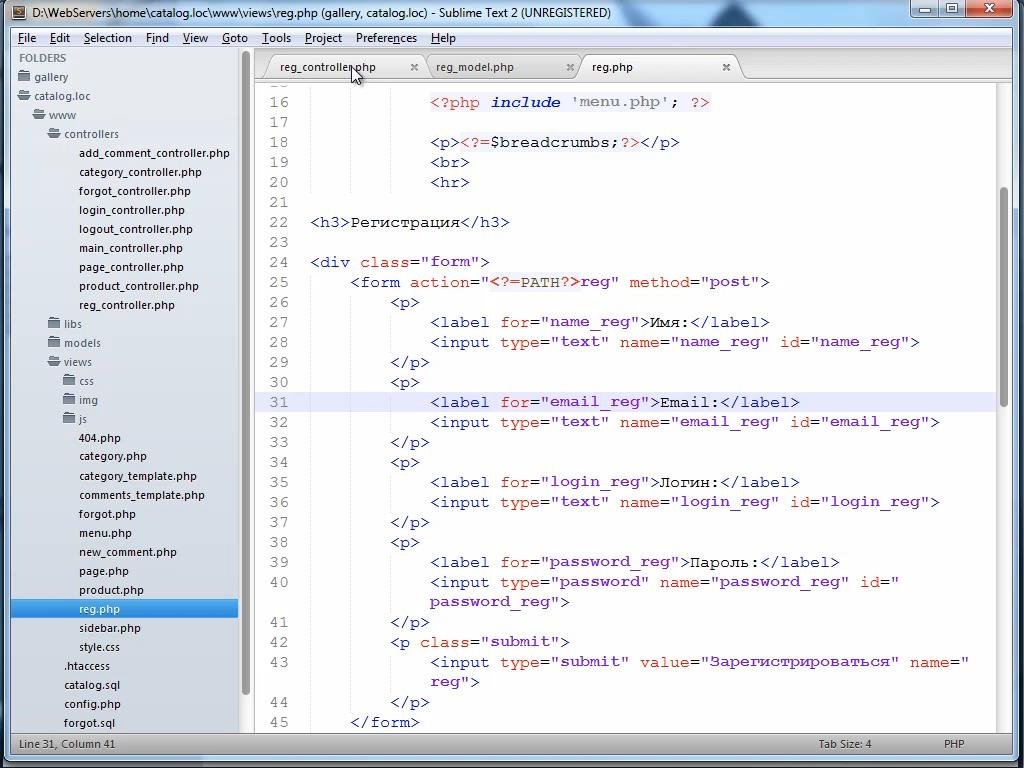Image resolution: width=1024 pixels, height=768 pixels.
Task: Open logout_controller.php file
Action: click(x=136, y=229)
